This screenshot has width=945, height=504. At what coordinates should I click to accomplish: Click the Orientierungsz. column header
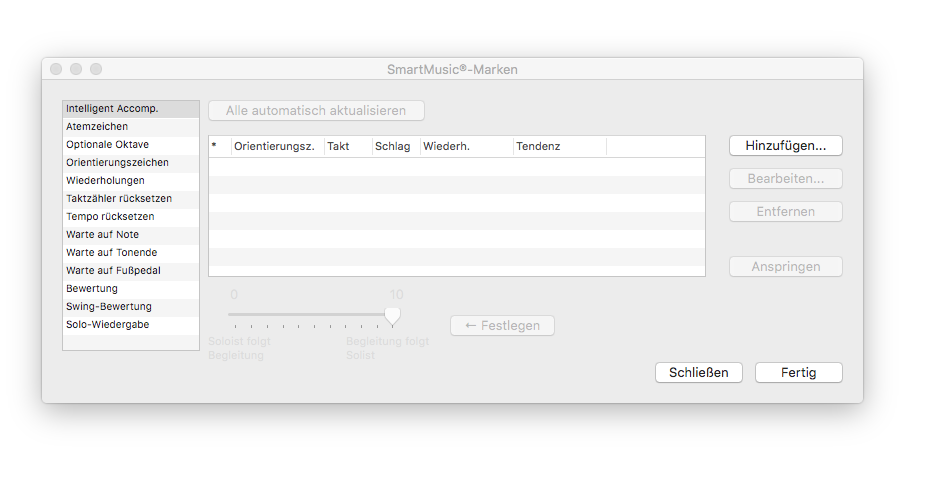tap(278, 146)
